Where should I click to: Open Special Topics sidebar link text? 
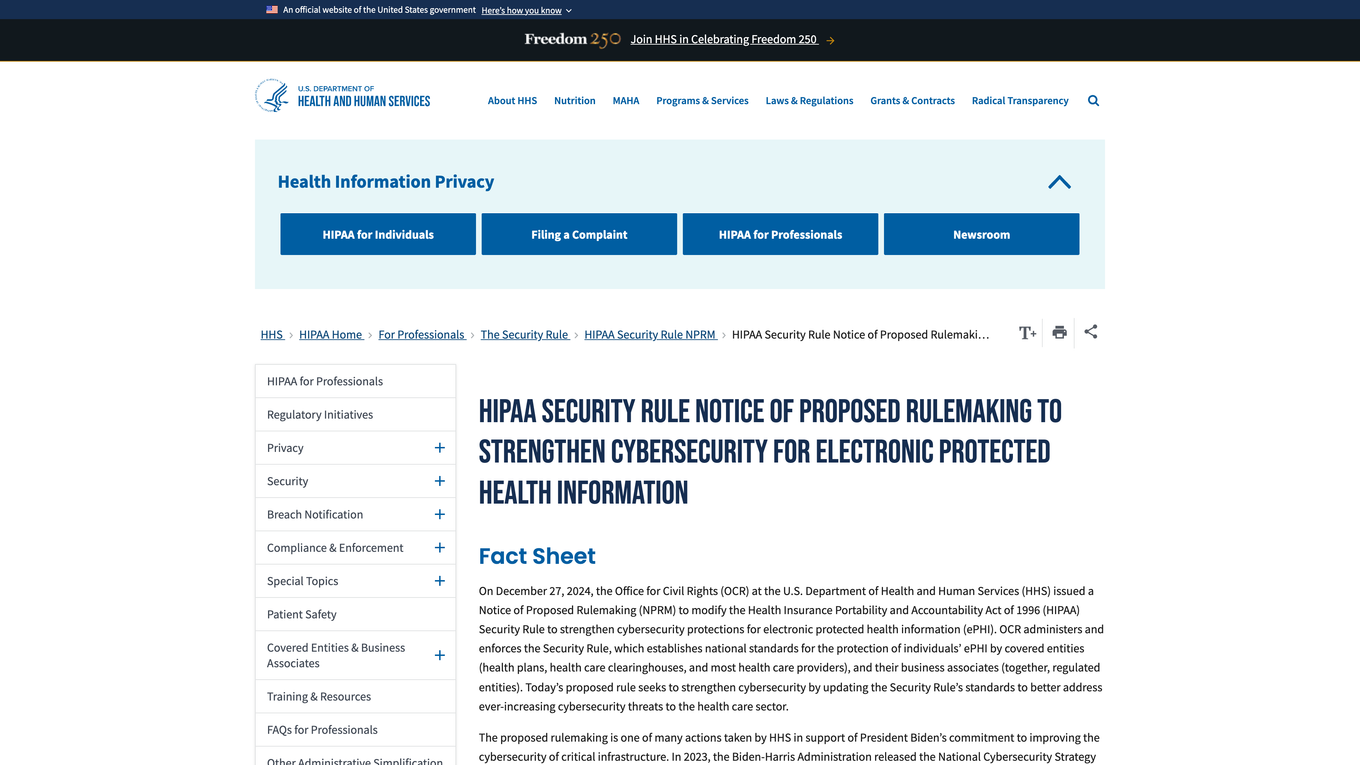coord(303,581)
